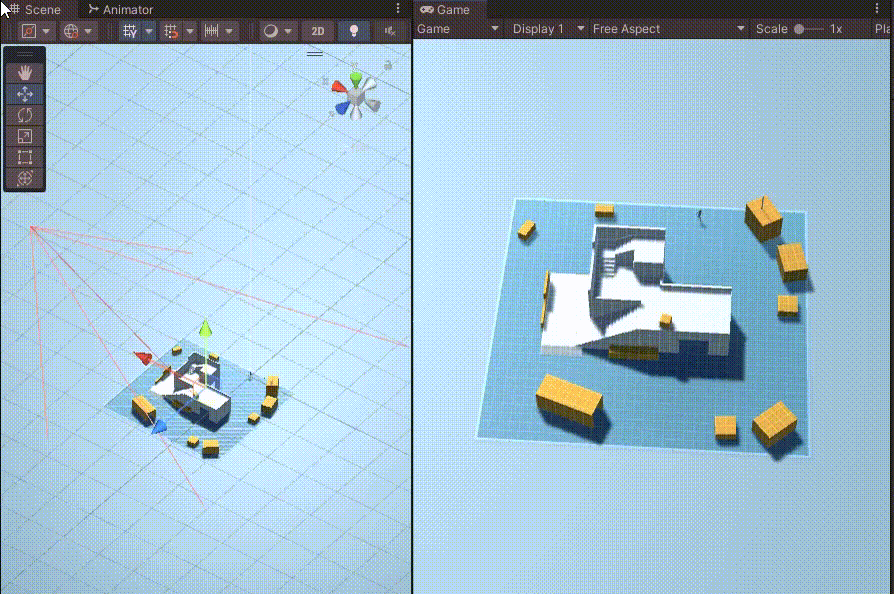
Task: Click the orientation overlay drag handle
Action: (315, 54)
